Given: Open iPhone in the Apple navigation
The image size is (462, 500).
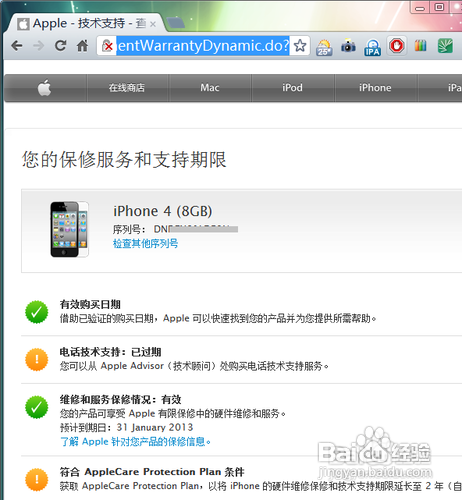Looking at the screenshot, I should click(375, 88).
